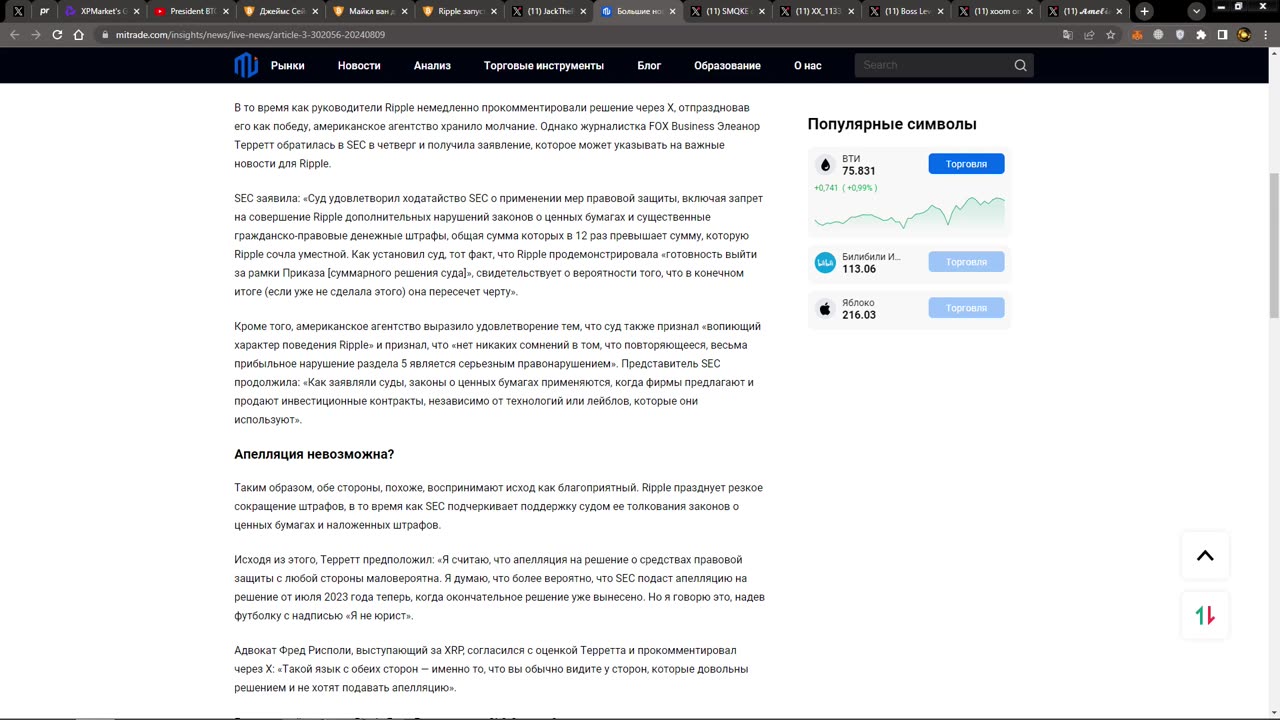Screen dimensions: 1280x720
Task: Click Торговля button for Билибили
Action: (966, 262)
